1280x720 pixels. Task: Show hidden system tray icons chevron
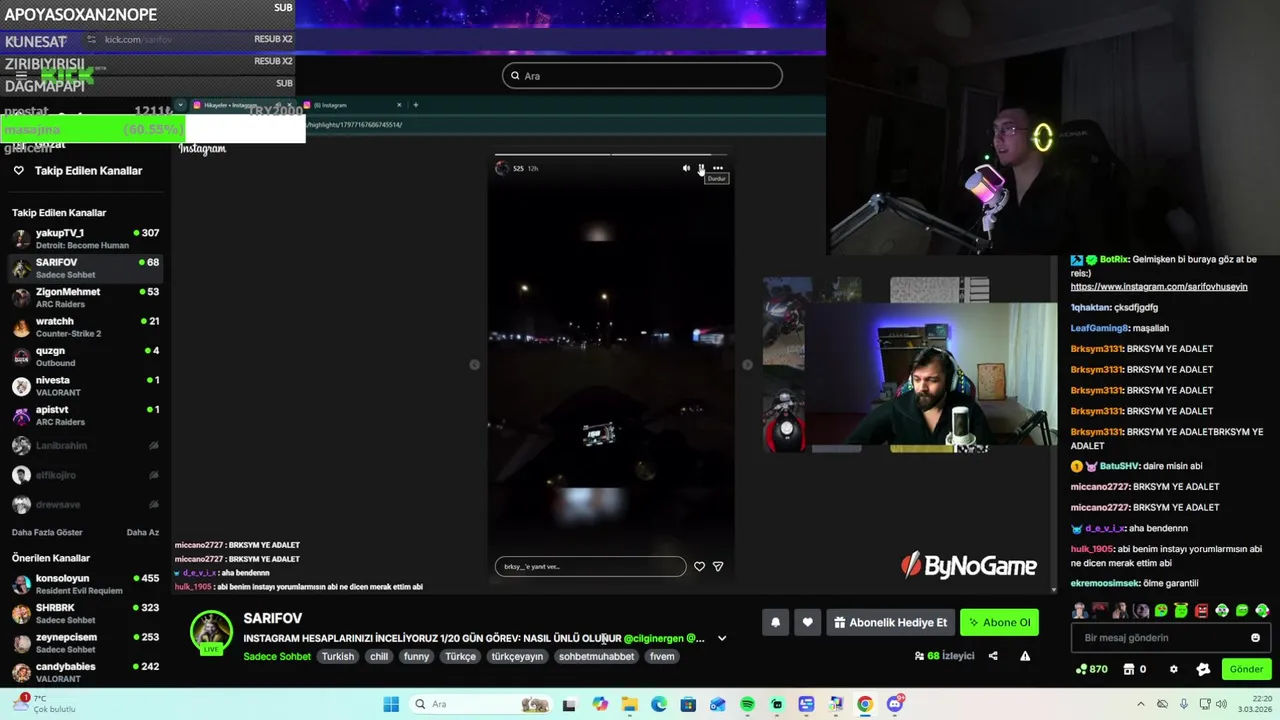(1141, 704)
